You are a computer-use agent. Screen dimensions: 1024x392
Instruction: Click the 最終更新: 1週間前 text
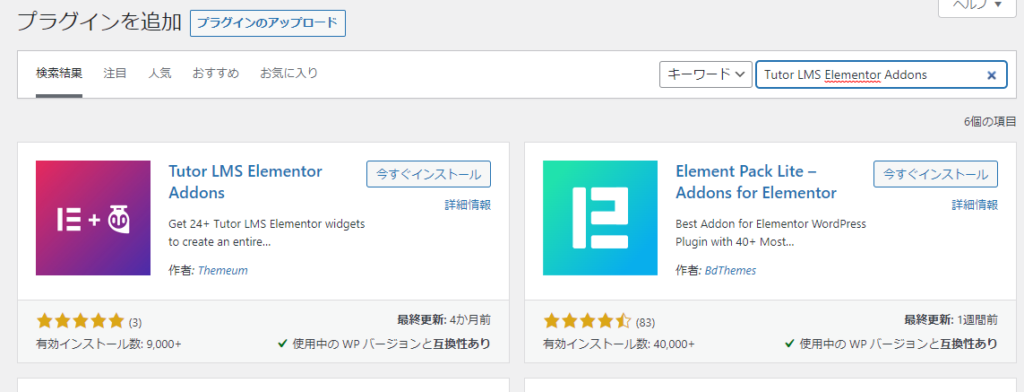tap(951, 320)
